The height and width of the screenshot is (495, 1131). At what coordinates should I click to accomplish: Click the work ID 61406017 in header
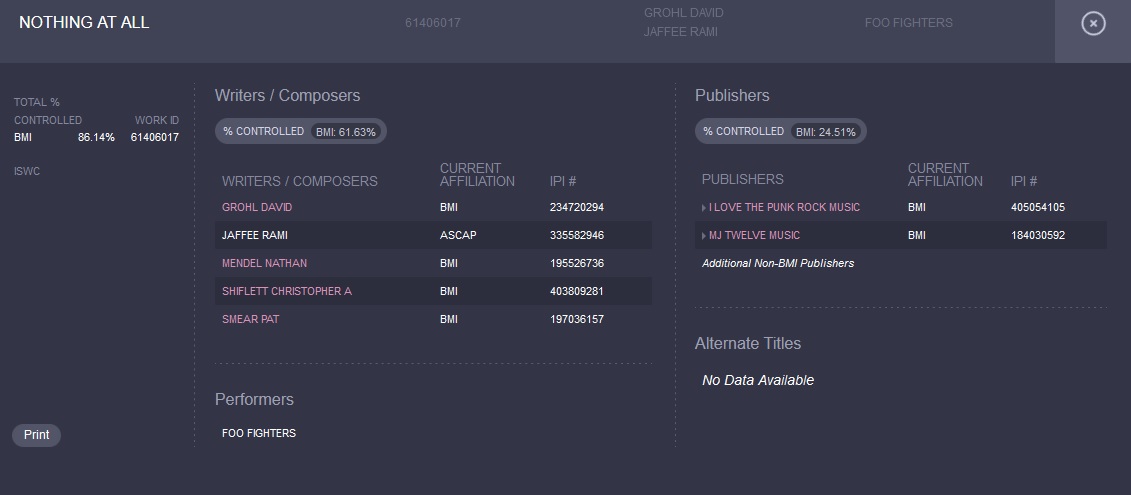[433, 23]
